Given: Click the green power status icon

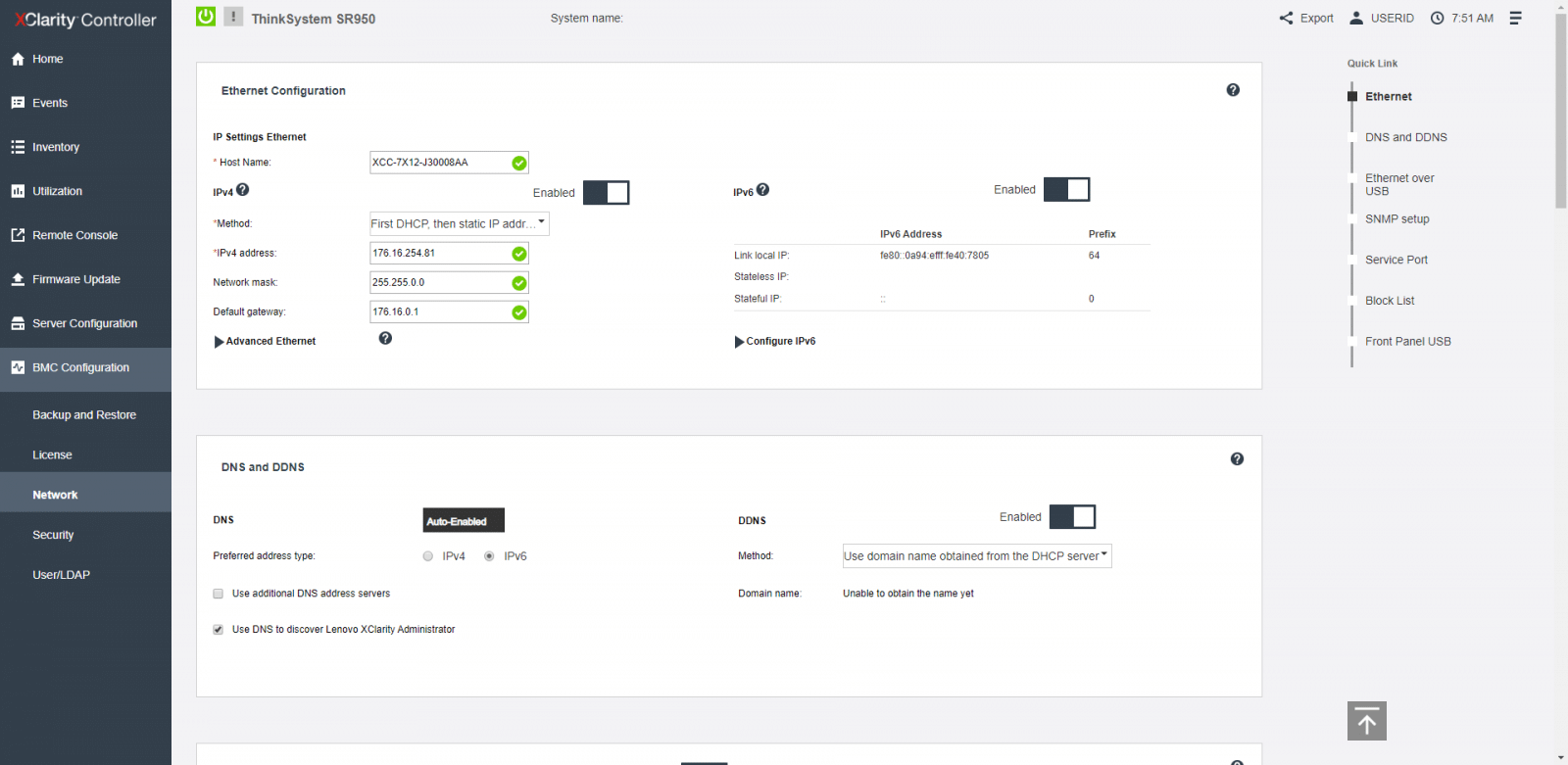Looking at the screenshot, I should (x=206, y=17).
